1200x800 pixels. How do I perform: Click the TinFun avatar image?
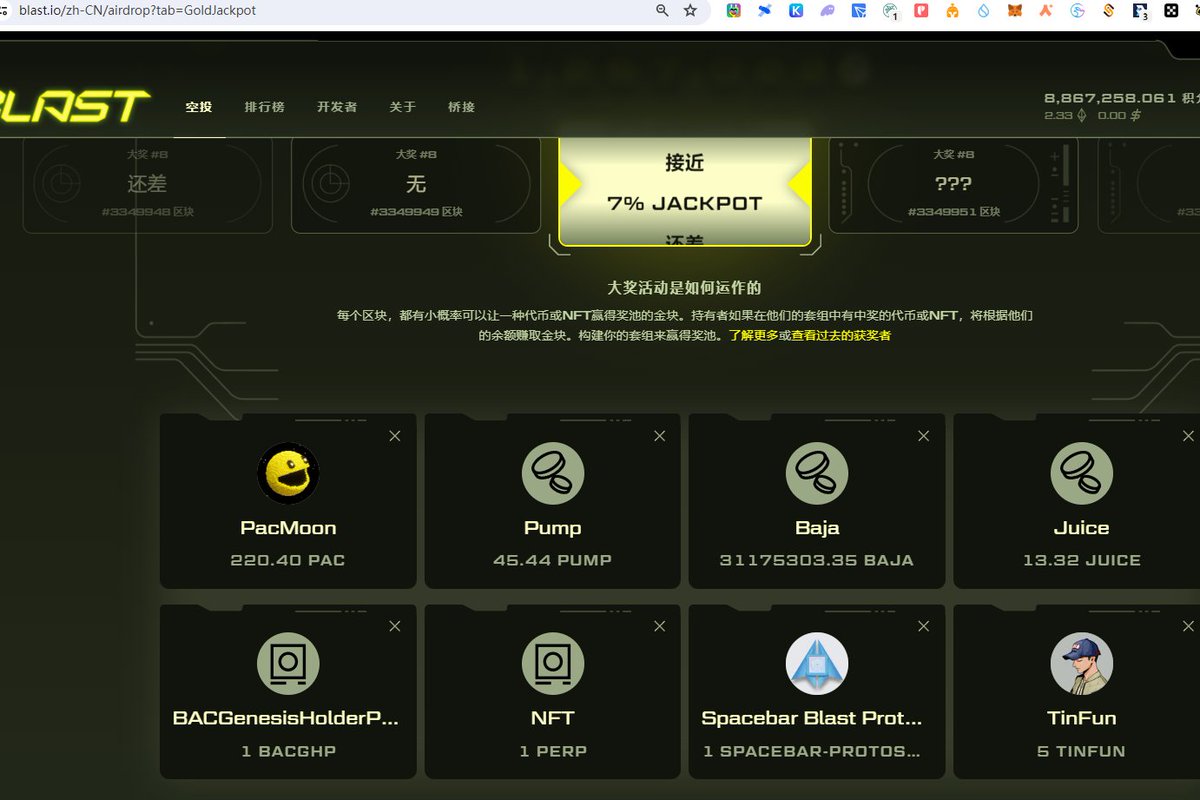1081,663
